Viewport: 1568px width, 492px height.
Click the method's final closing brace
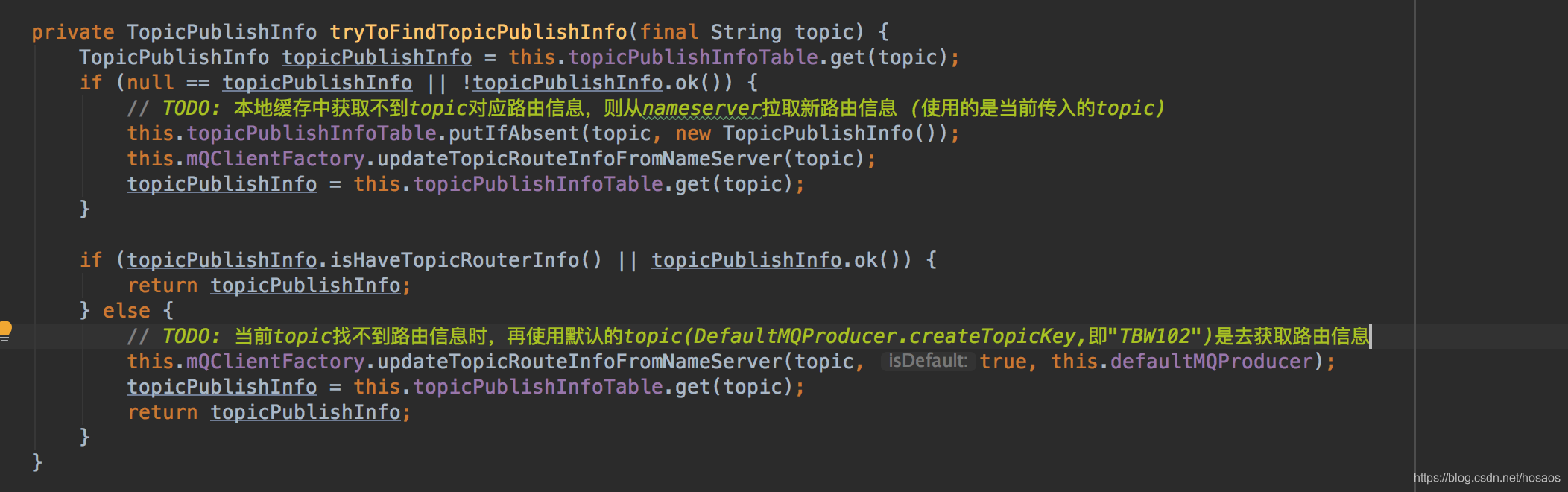(37, 462)
